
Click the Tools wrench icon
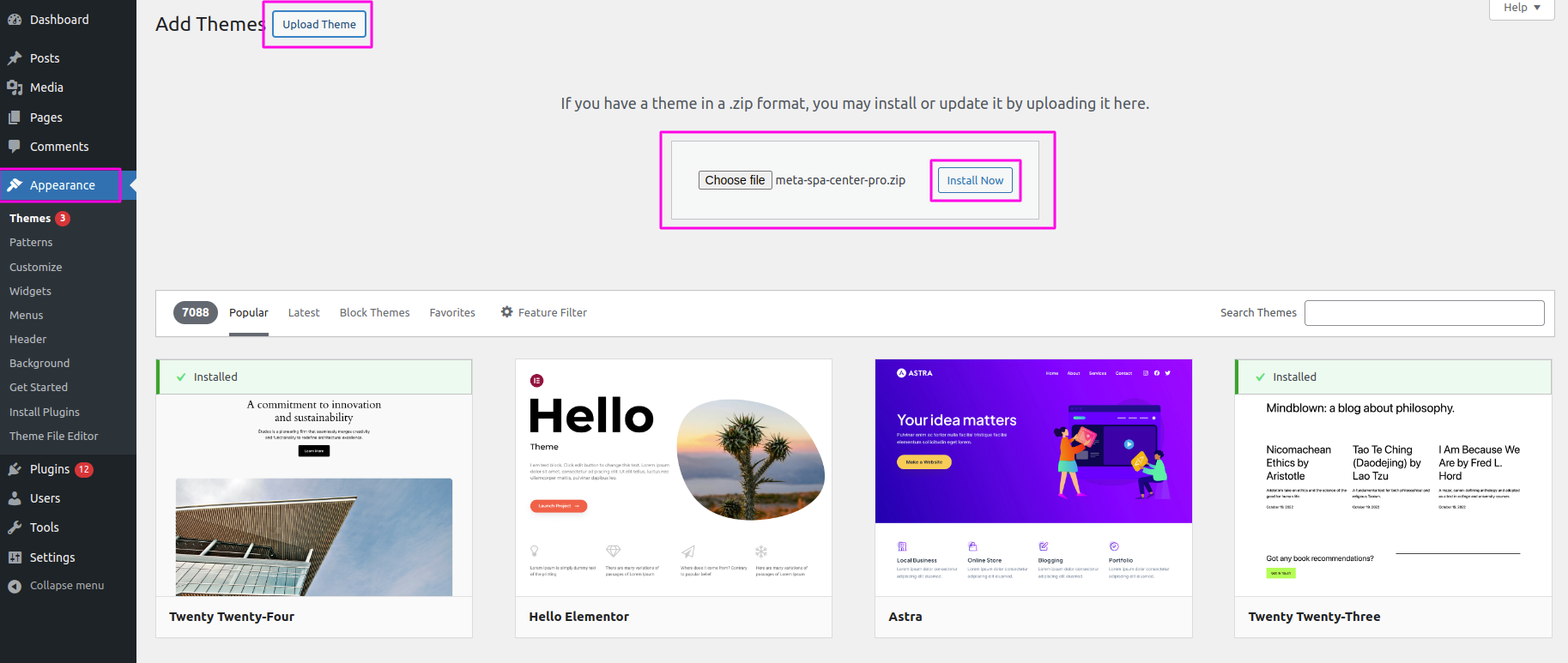[x=15, y=527]
